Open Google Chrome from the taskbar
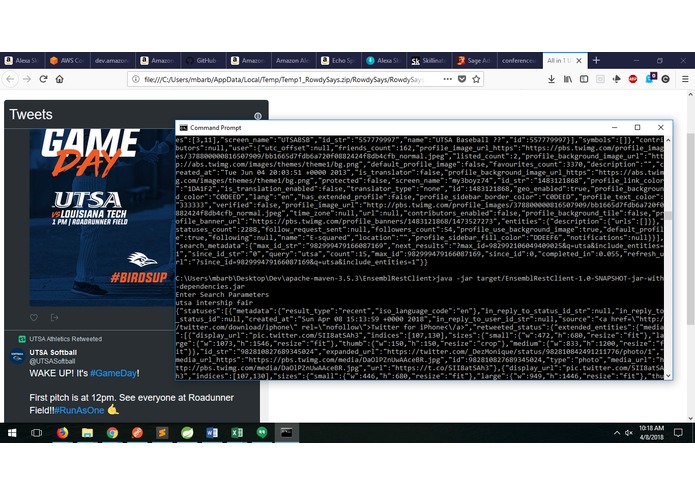The height and width of the screenshot is (494, 695). pos(112,432)
